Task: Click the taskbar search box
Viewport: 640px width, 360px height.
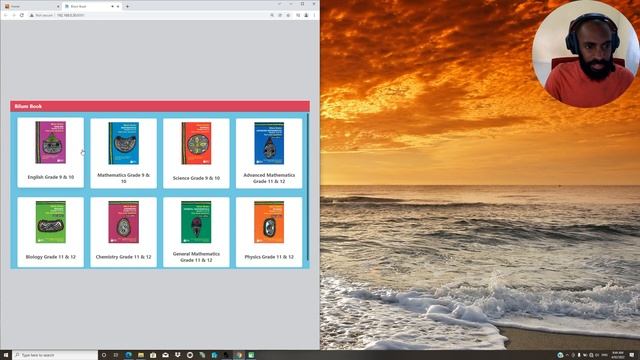Action: (x=55, y=355)
